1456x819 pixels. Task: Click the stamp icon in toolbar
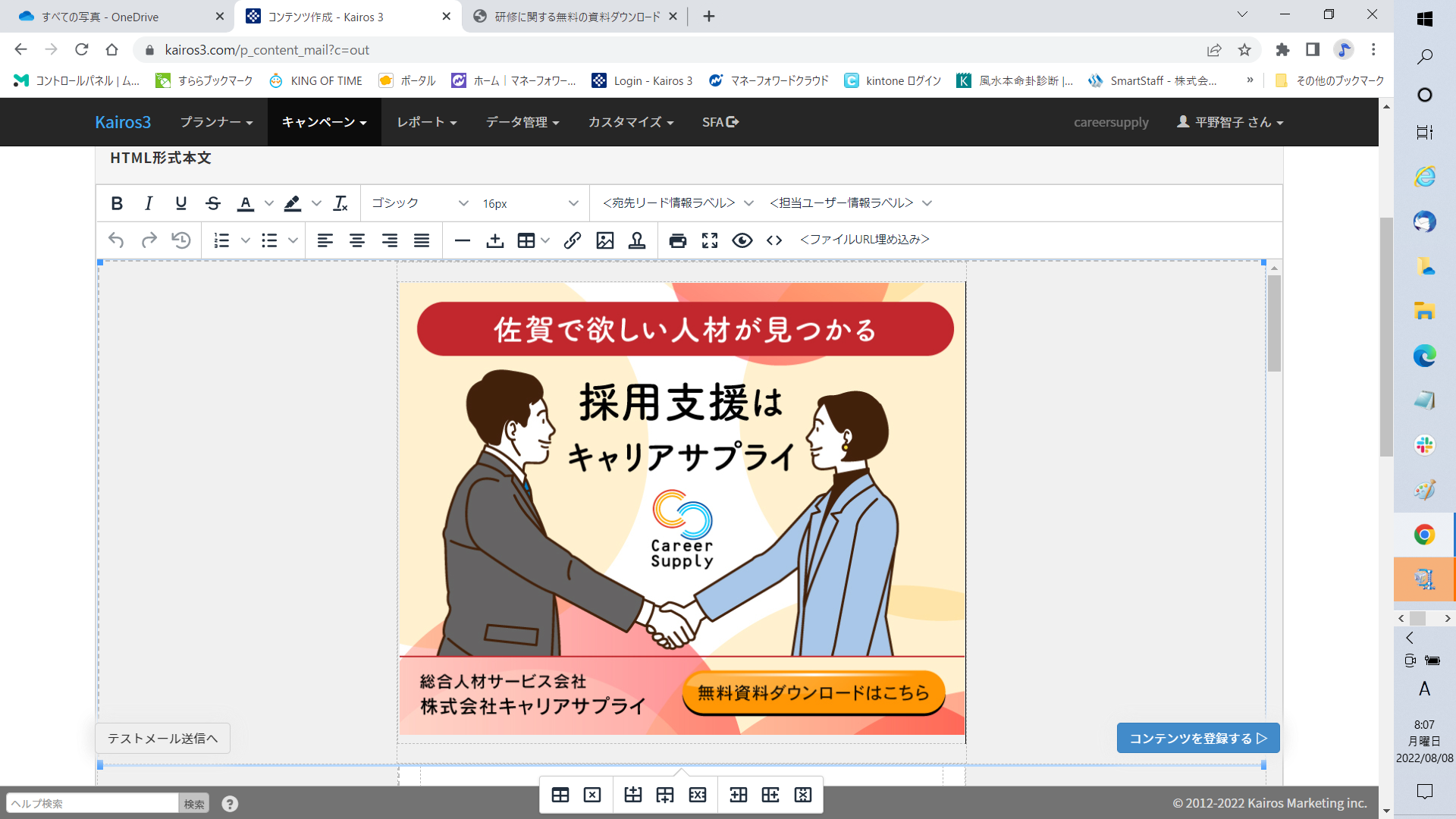tap(637, 240)
